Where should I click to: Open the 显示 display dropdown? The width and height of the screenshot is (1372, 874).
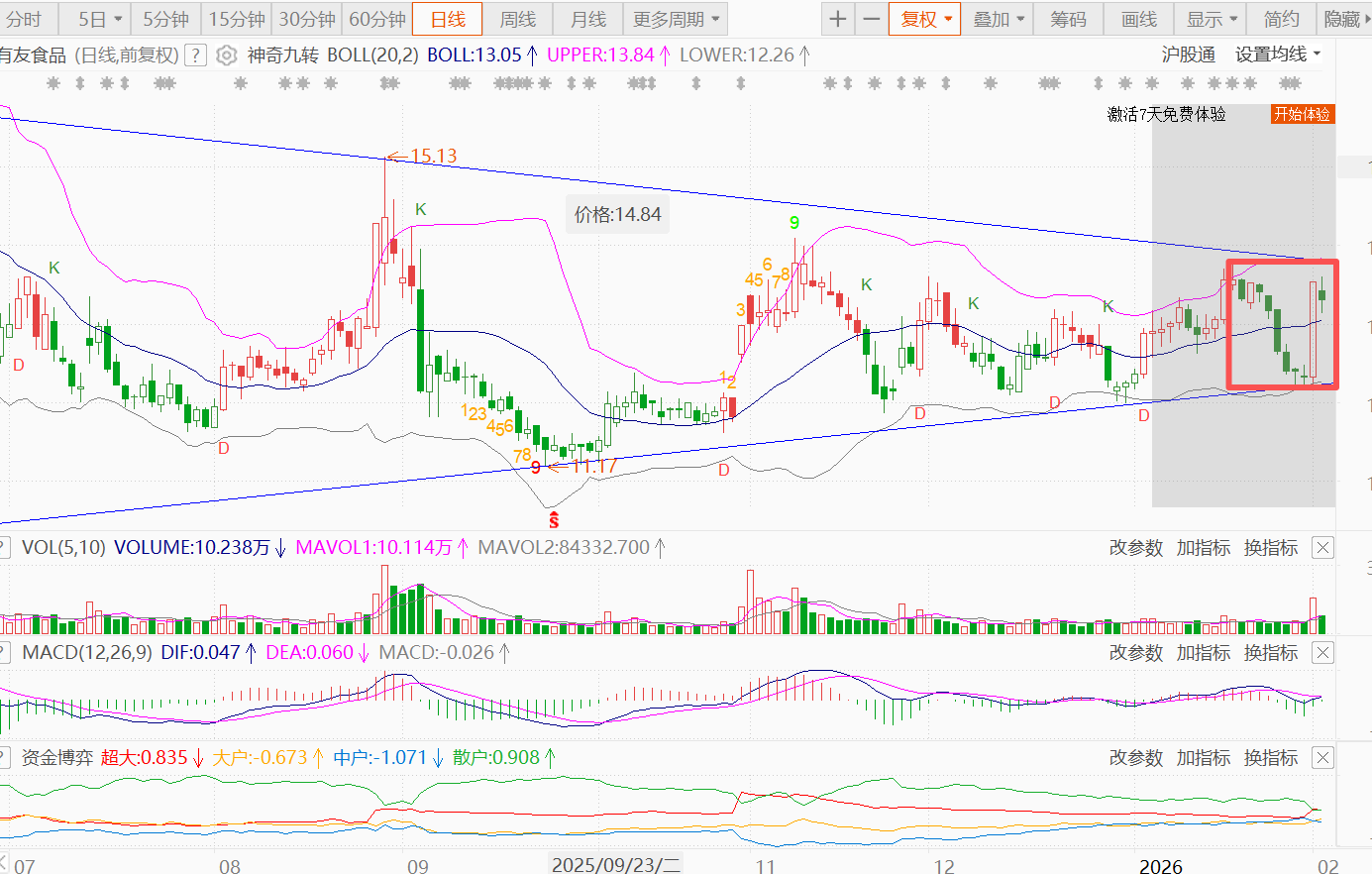1212,19
